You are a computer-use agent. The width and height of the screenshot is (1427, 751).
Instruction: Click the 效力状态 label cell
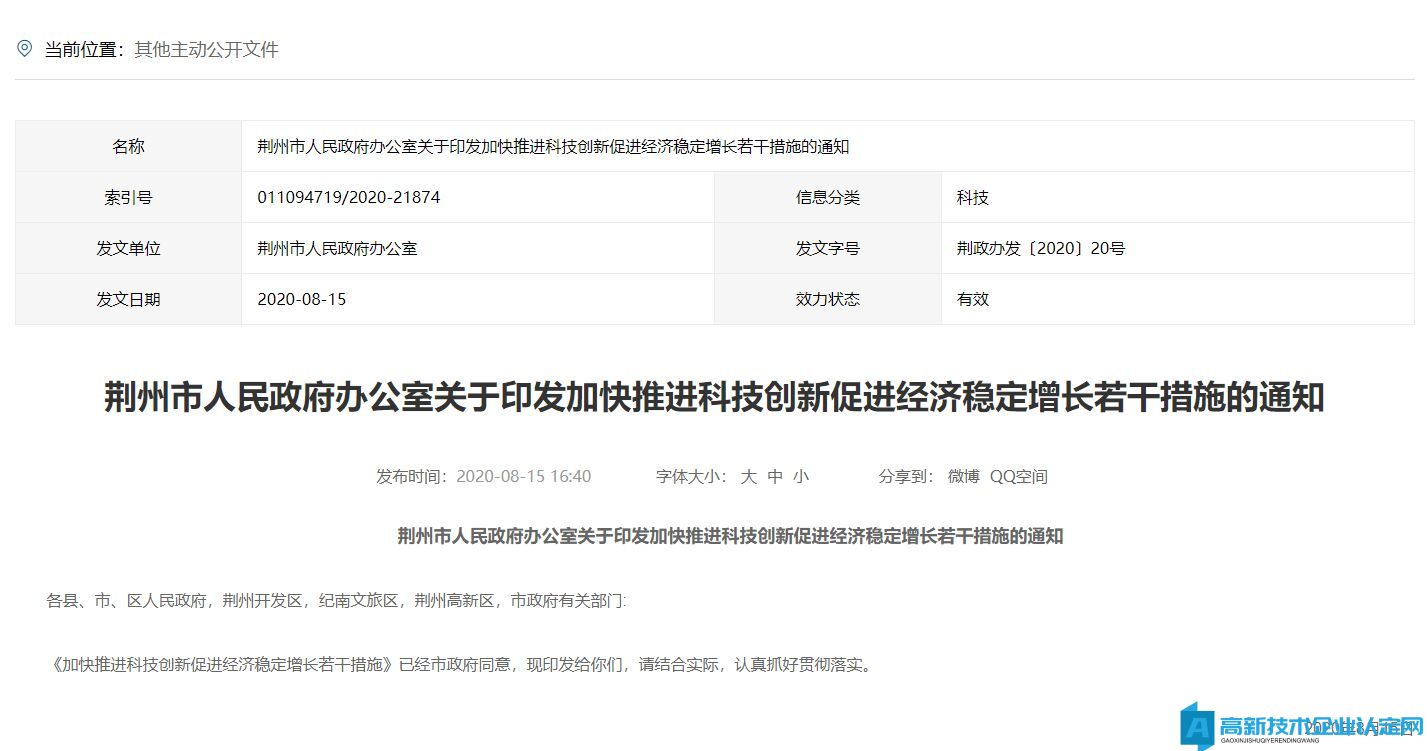[828, 299]
